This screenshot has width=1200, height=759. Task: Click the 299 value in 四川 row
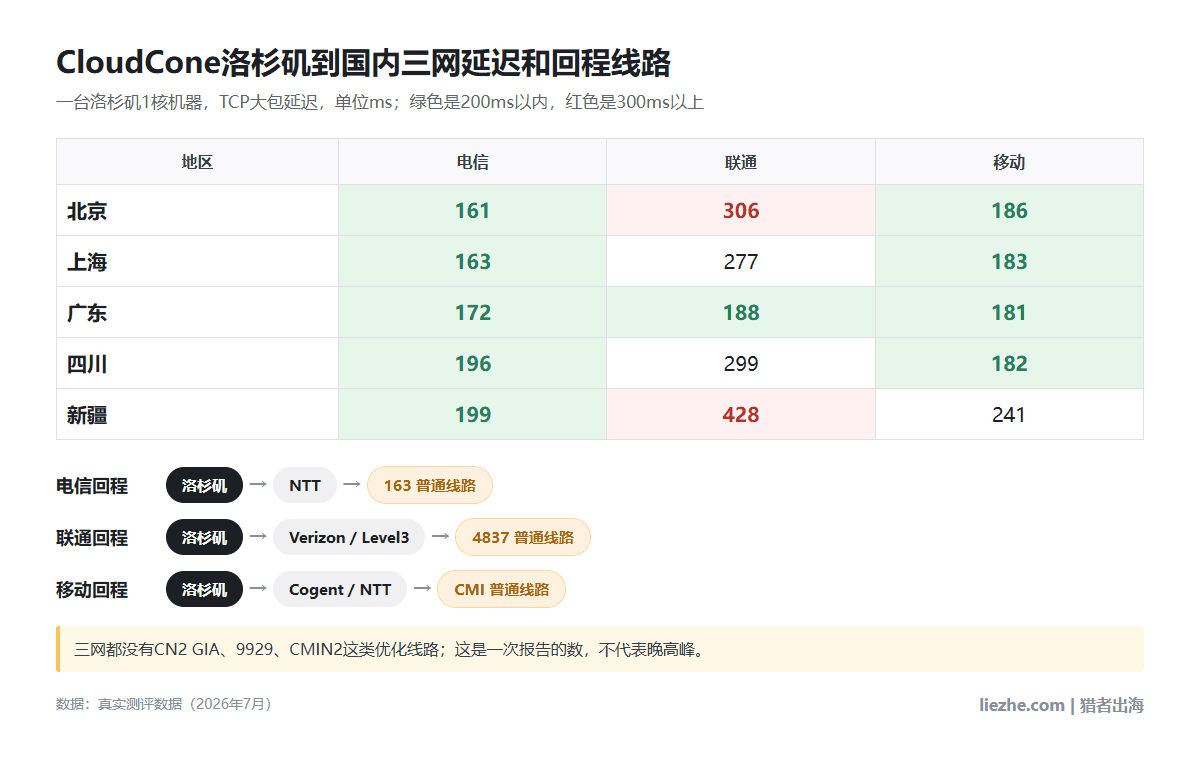[741, 364]
